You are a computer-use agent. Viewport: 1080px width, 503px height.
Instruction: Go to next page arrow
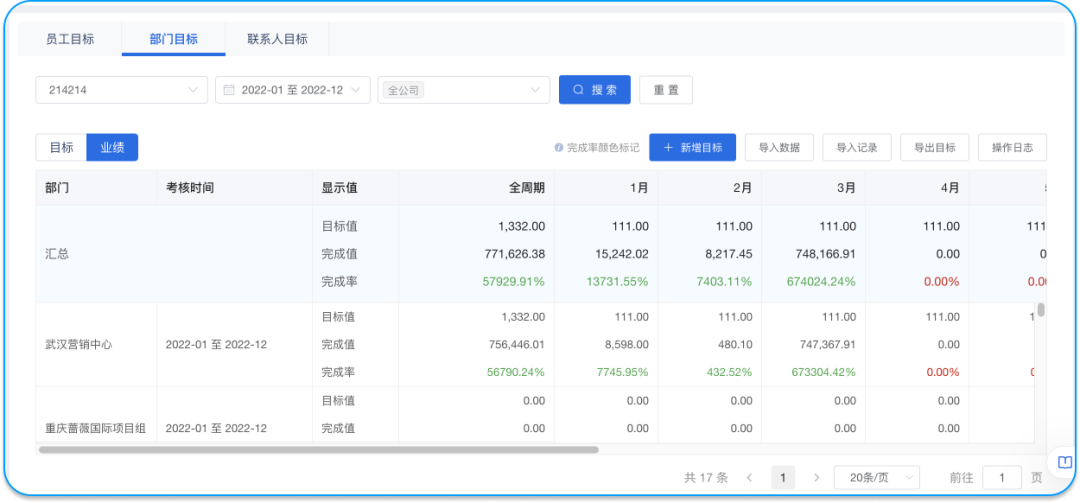click(x=817, y=478)
